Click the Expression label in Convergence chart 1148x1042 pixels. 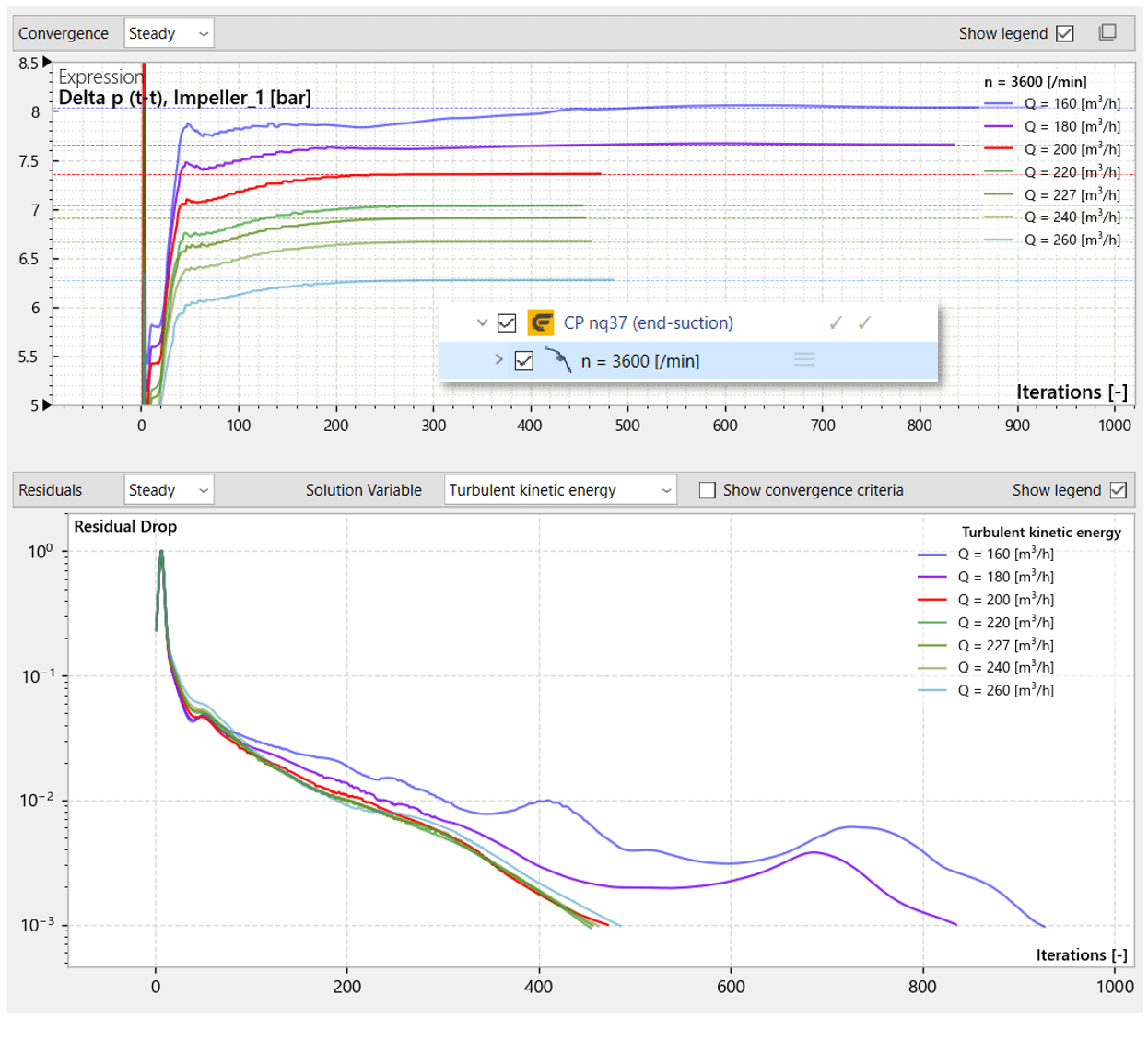coord(100,76)
